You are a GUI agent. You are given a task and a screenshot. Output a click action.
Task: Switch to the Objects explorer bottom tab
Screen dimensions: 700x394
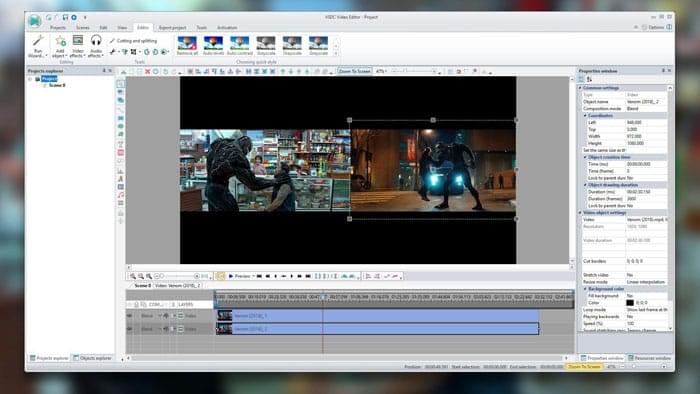[92, 358]
